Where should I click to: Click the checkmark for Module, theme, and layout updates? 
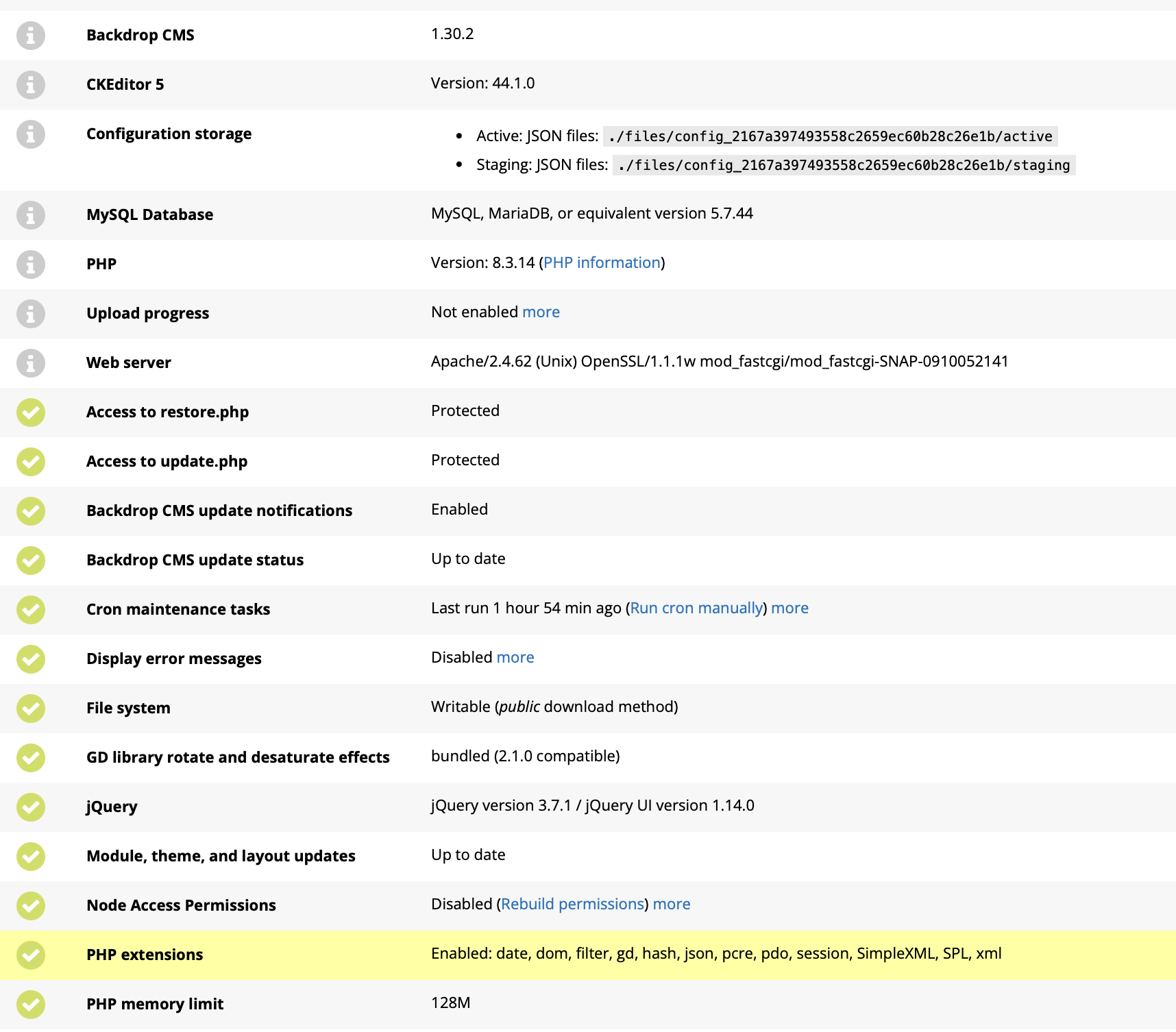(31, 857)
